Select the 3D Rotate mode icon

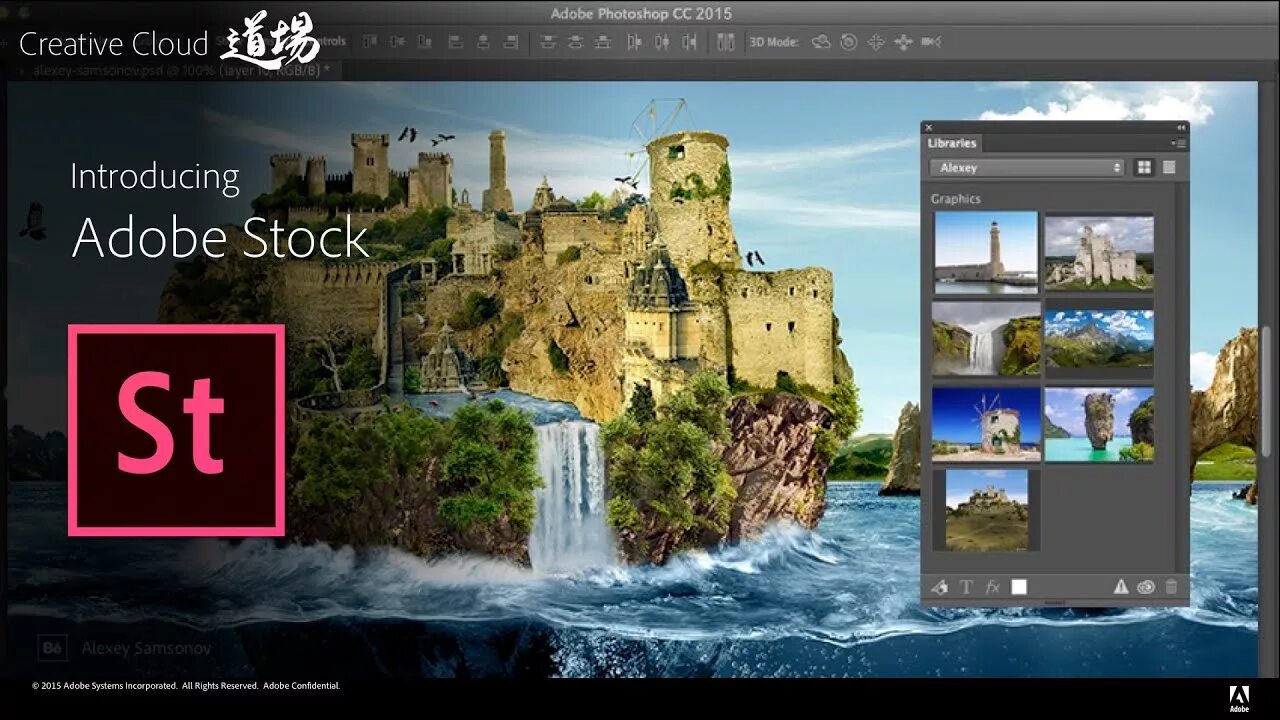click(x=821, y=42)
